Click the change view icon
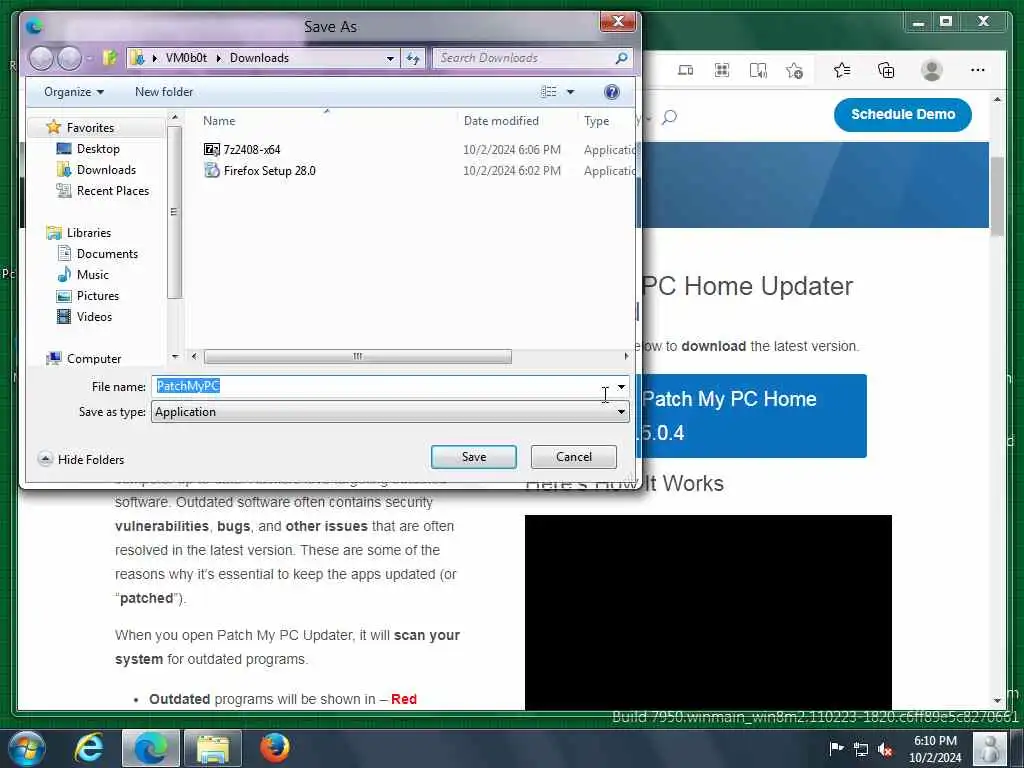This screenshot has width=1024, height=768. (x=549, y=92)
